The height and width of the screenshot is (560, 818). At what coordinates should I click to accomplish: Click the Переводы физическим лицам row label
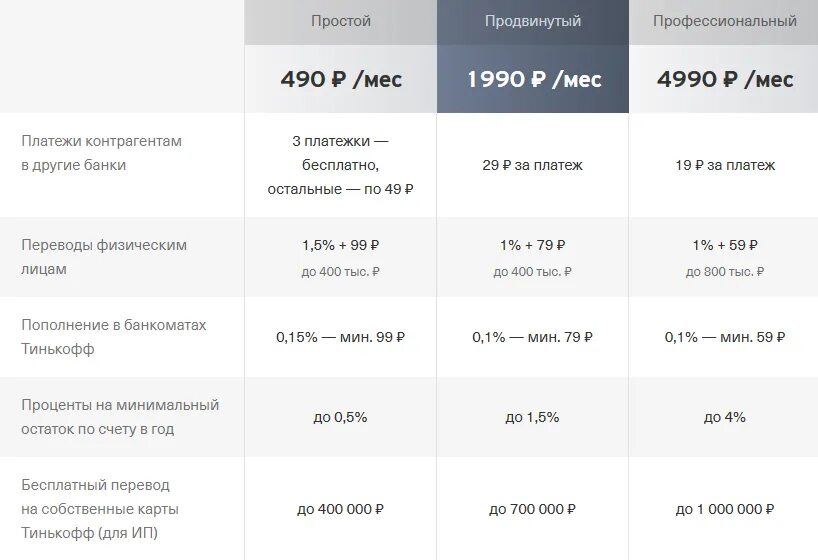point(104,257)
